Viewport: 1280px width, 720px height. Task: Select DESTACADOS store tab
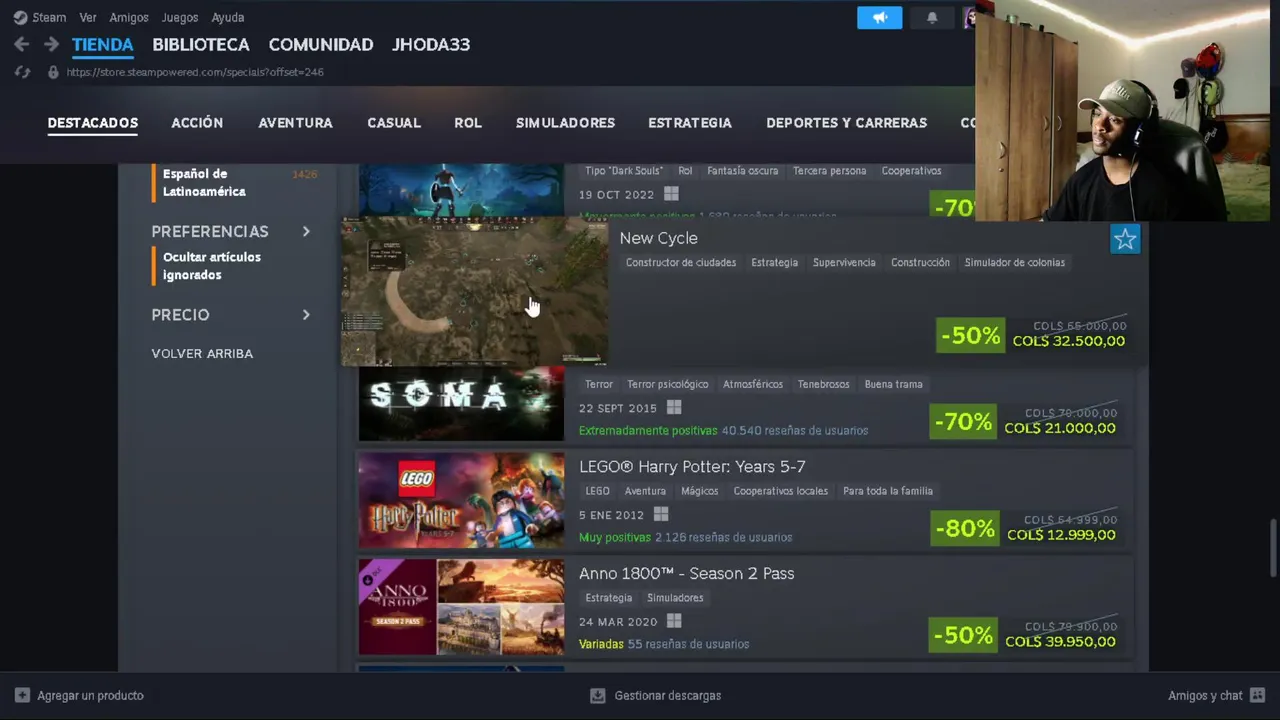coord(93,122)
